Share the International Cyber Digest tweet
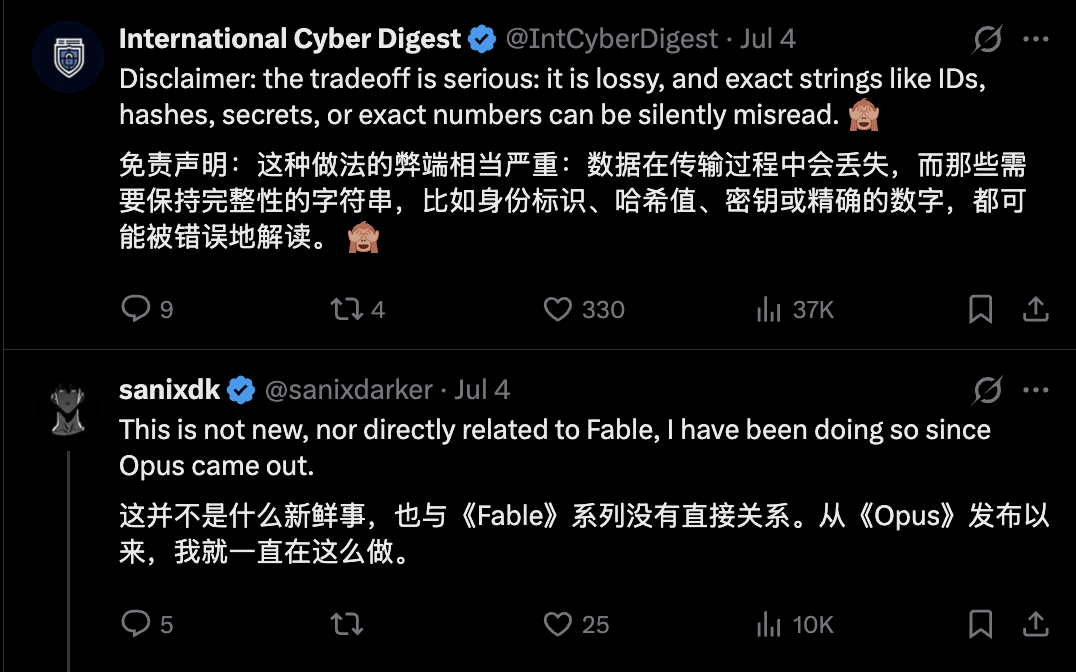The image size is (1076, 672). 1036,309
